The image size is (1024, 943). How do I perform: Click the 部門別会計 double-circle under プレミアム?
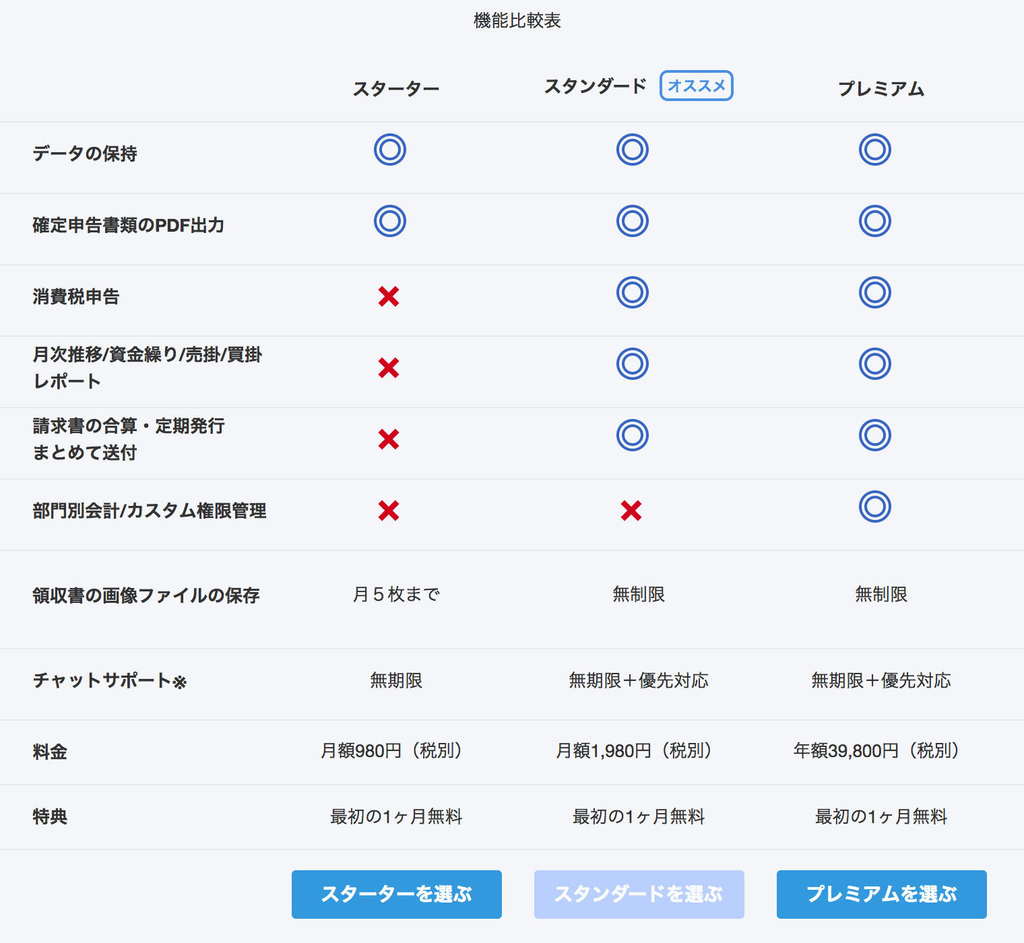[x=875, y=506]
